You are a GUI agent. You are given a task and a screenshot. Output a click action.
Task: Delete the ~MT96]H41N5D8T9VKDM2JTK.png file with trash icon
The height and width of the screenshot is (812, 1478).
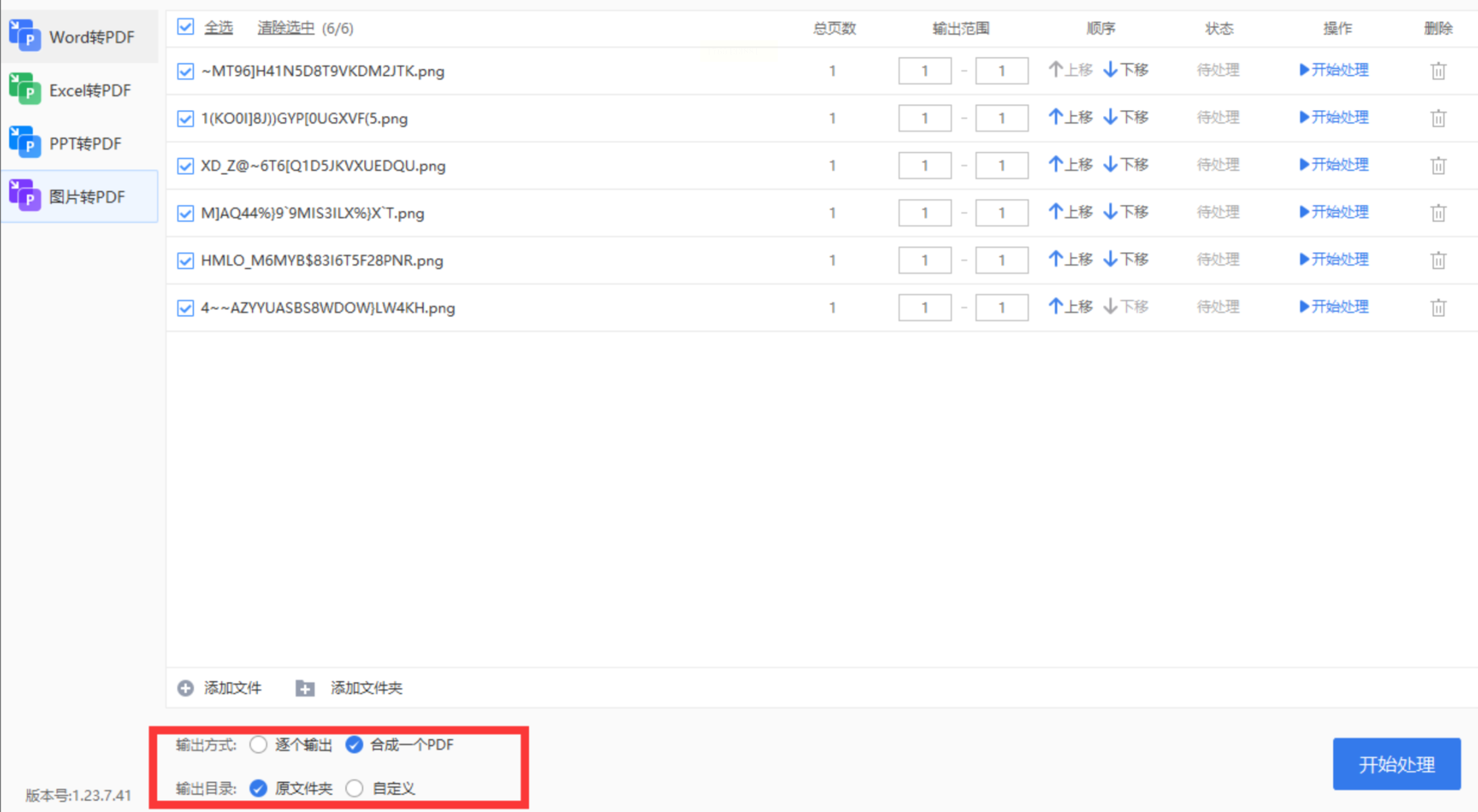pos(1438,70)
